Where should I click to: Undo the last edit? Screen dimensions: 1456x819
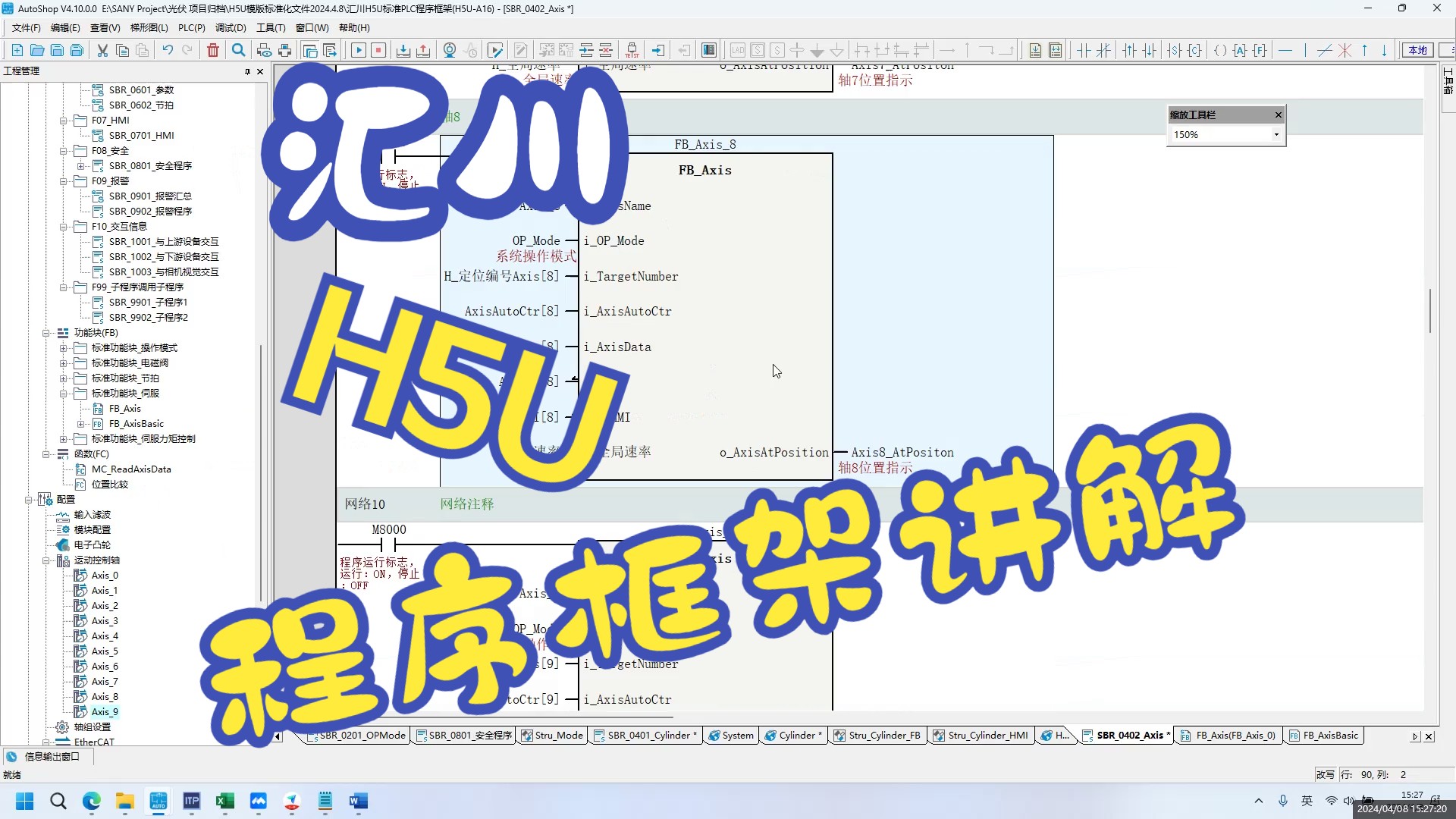point(167,50)
